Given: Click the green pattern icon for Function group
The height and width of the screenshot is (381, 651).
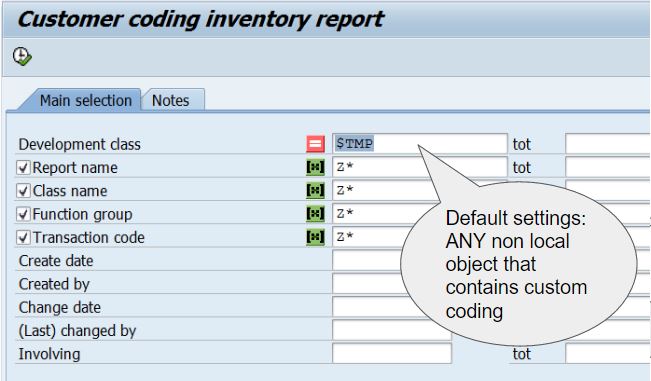Looking at the screenshot, I should pos(316,214).
